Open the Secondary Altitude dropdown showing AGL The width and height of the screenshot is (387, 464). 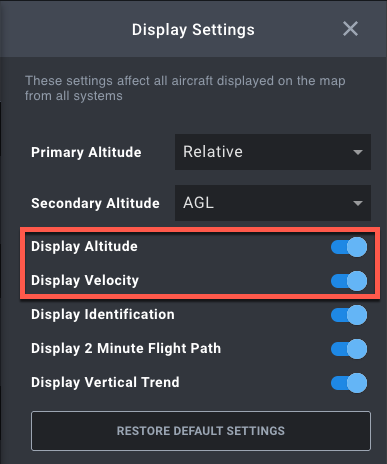click(x=273, y=203)
